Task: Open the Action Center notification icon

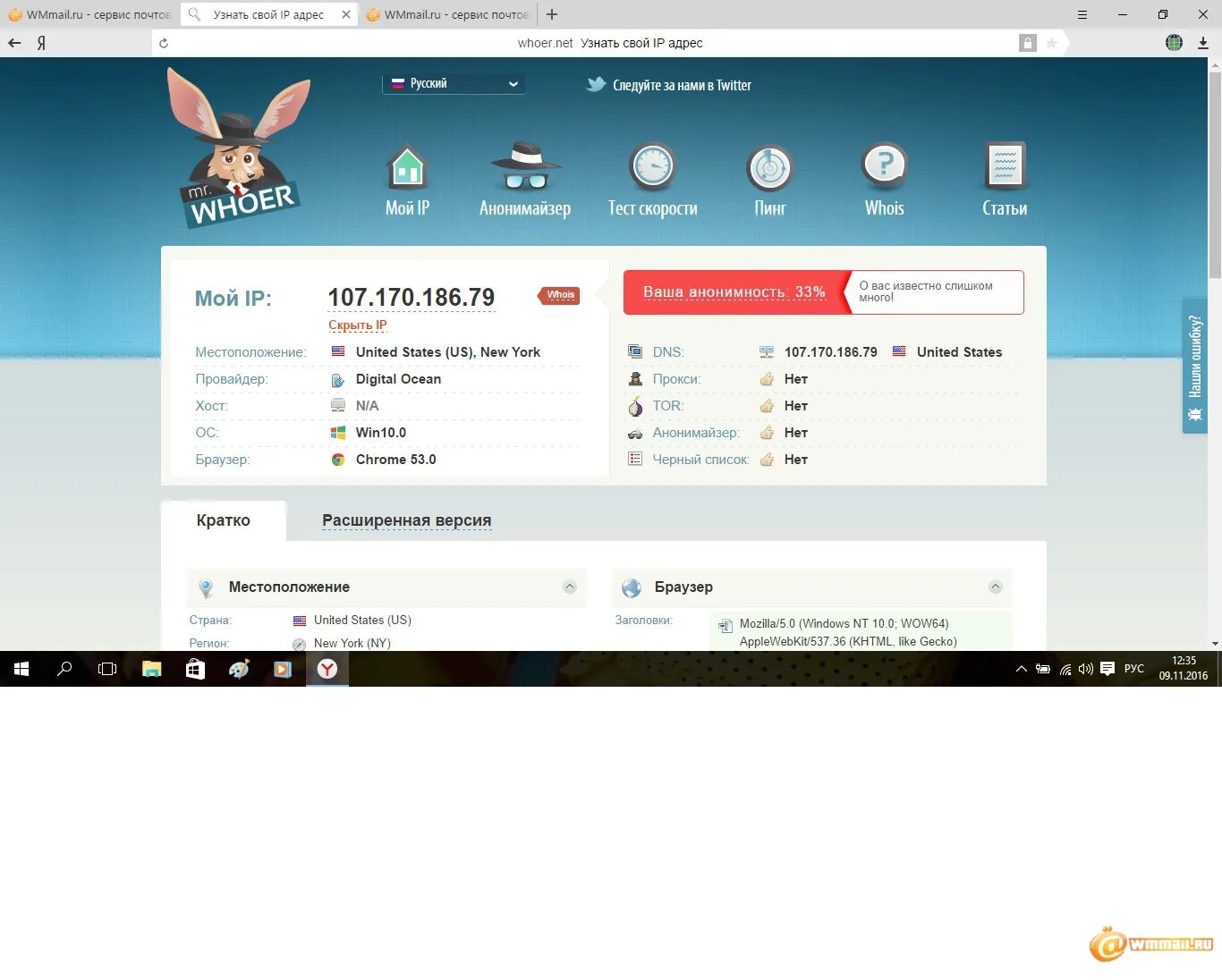Action: [x=1107, y=669]
